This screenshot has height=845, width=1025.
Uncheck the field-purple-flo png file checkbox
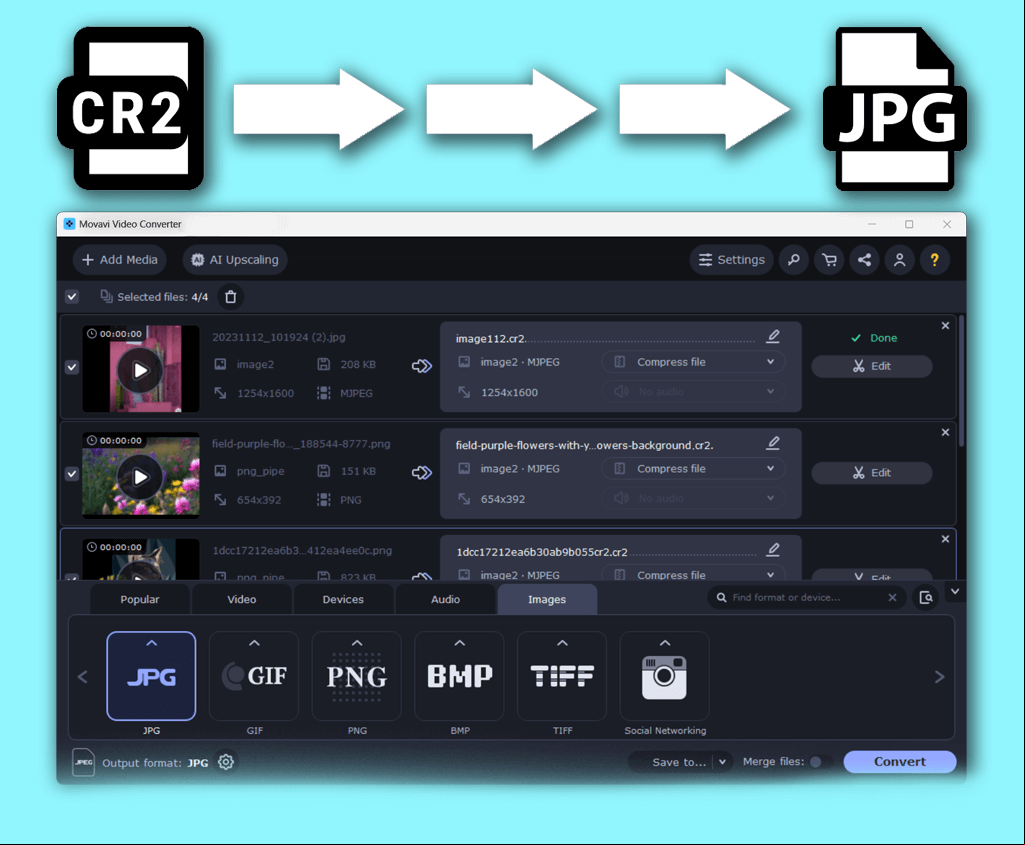72,474
